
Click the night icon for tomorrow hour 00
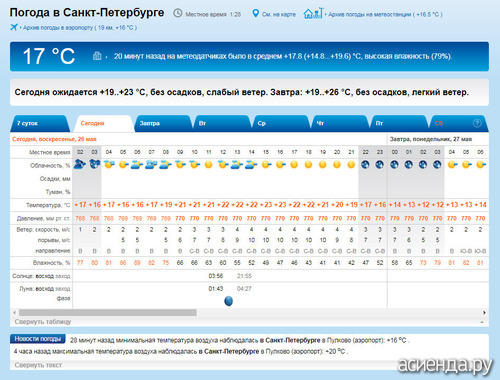tap(394, 164)
